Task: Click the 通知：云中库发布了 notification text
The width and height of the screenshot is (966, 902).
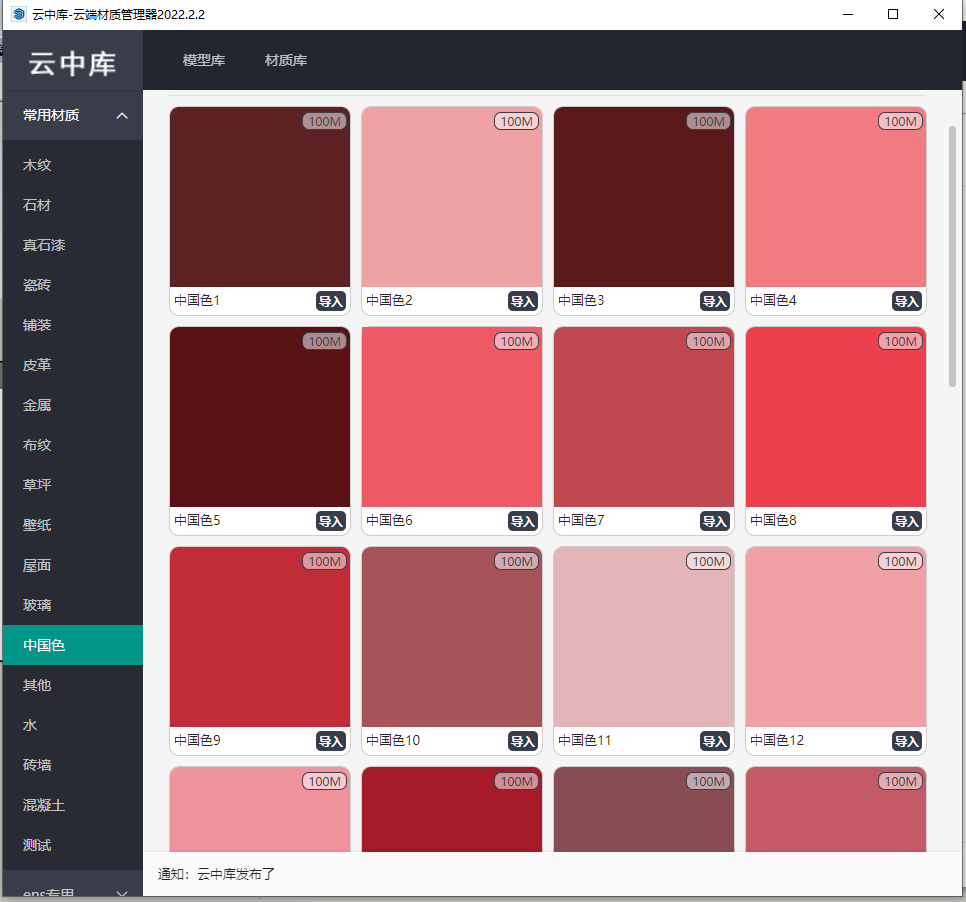Action: (216, 874)
